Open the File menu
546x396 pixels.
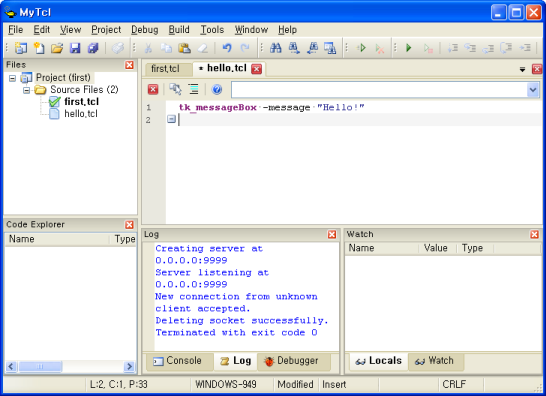[x=15, y=30]
